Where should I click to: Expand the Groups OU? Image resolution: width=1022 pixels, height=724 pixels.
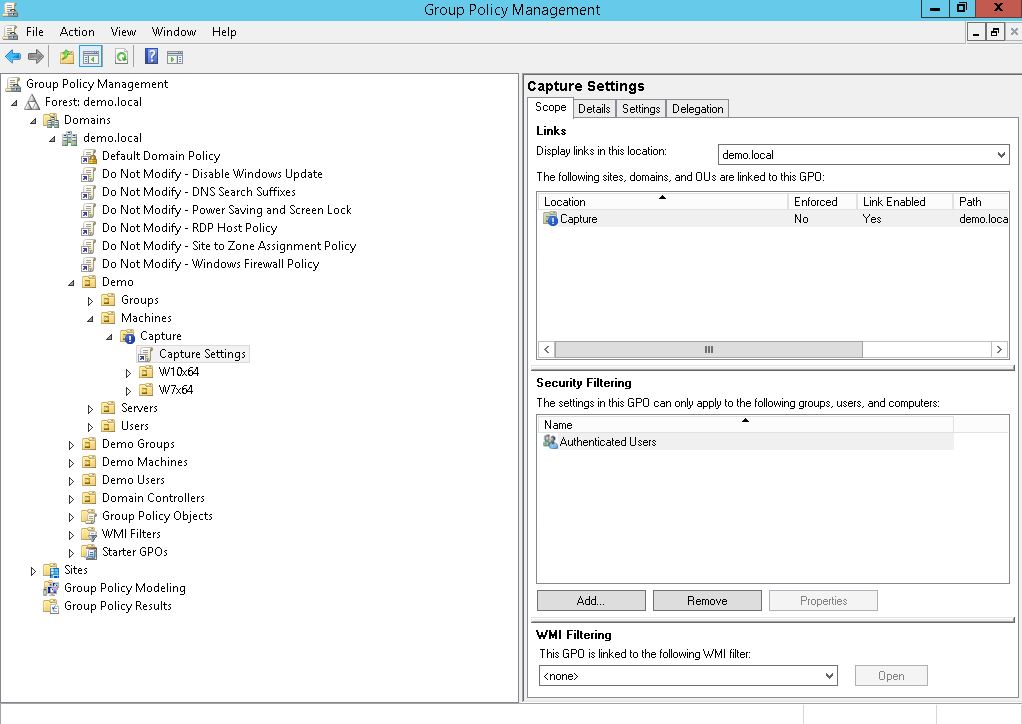(91, 301)
